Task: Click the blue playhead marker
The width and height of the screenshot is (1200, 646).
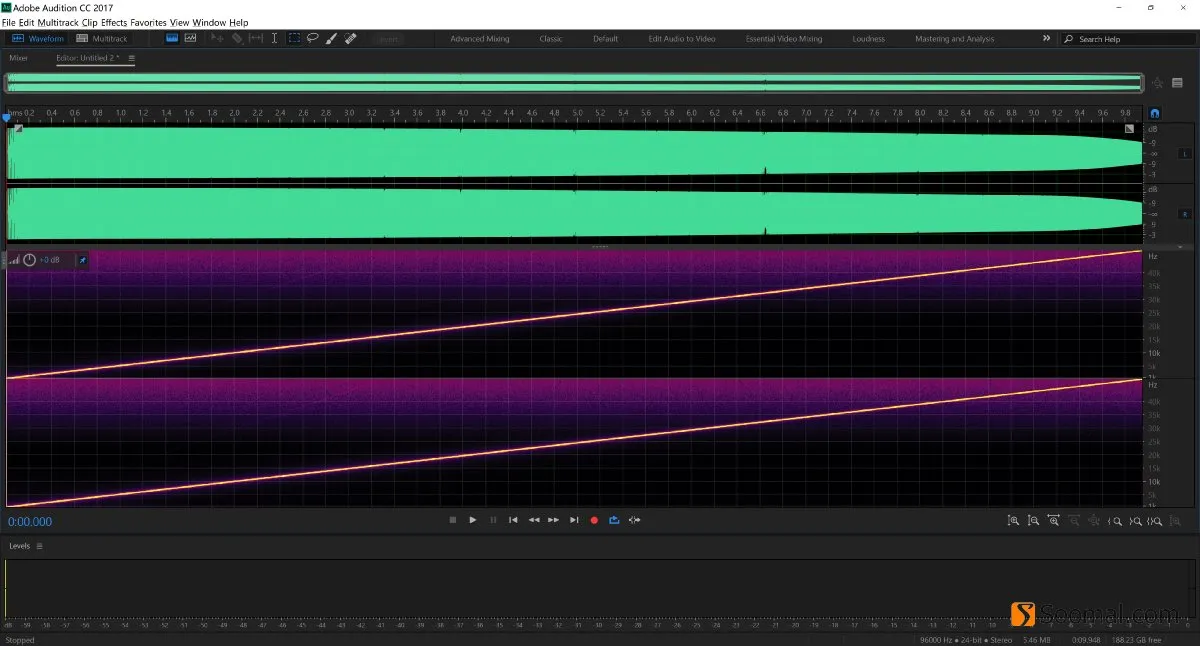Action: pyautogui.click(x=7, y=117)
